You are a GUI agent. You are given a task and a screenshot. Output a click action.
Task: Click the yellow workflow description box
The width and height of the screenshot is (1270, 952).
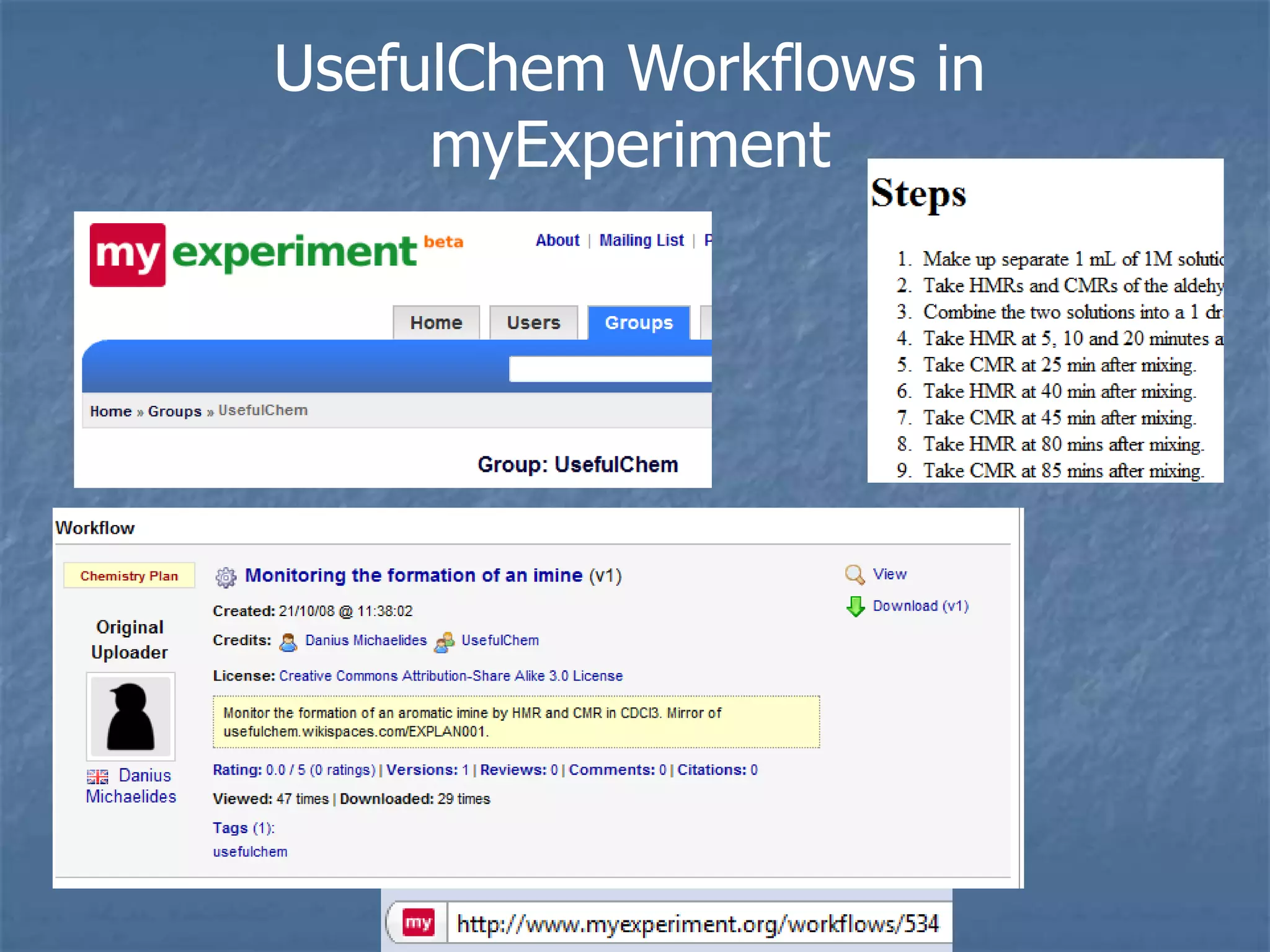[x=516, y=722]
